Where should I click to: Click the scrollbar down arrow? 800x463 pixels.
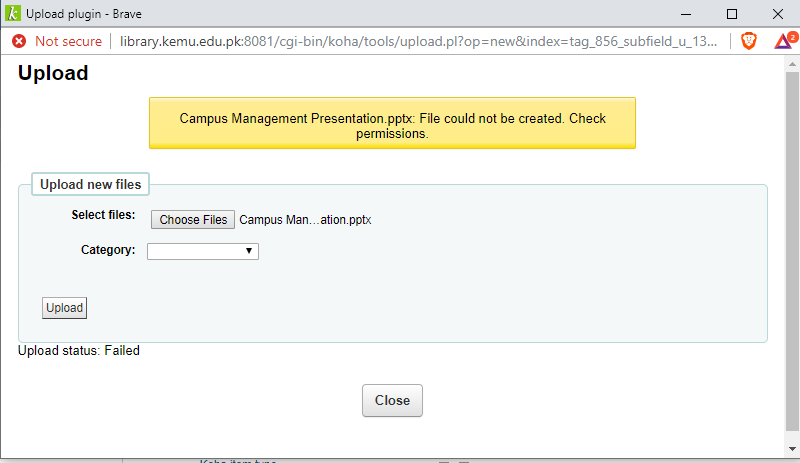coord(792,447)
